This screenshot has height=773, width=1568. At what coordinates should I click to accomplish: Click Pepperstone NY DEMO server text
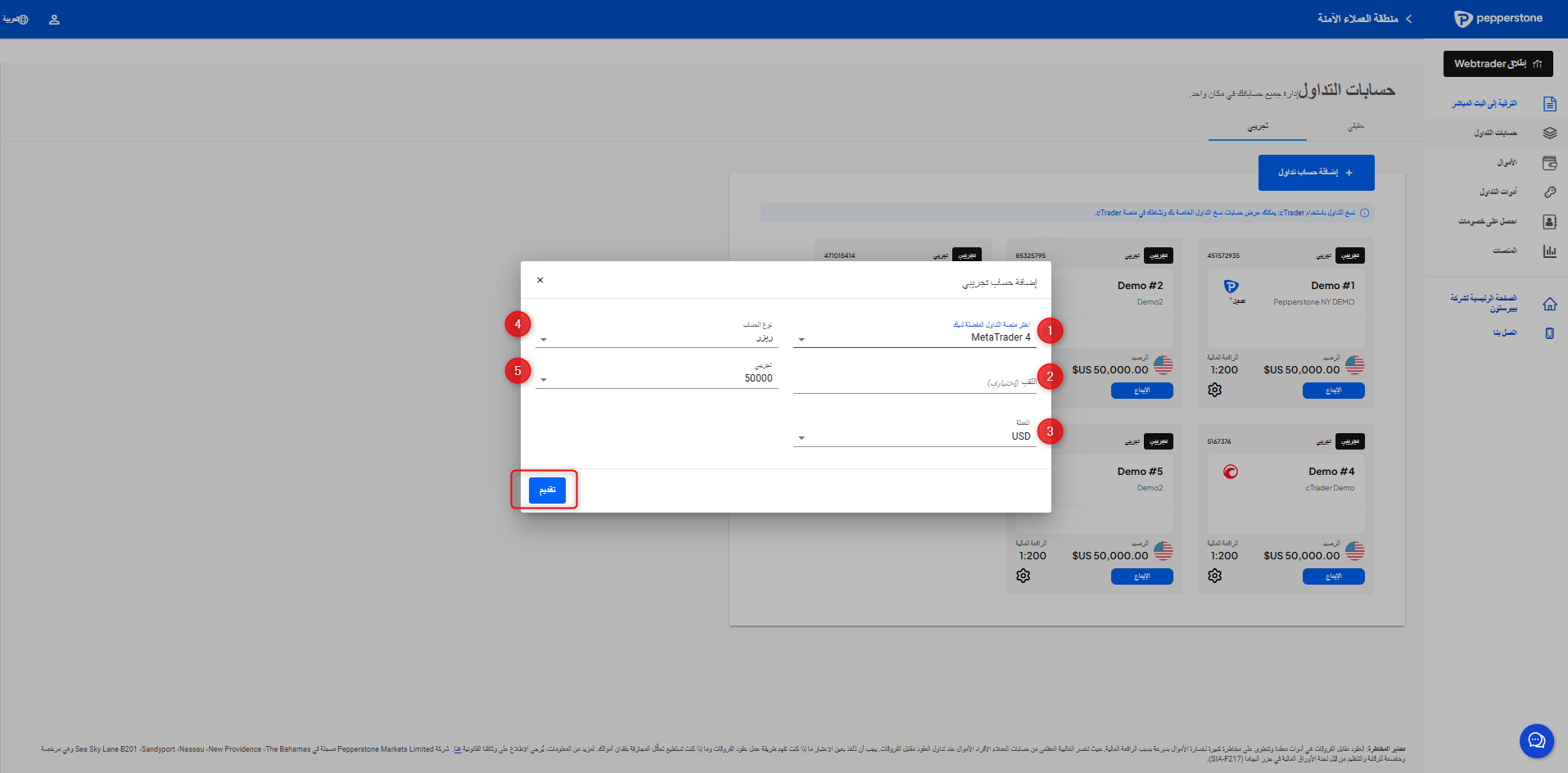coord(1313,302)
